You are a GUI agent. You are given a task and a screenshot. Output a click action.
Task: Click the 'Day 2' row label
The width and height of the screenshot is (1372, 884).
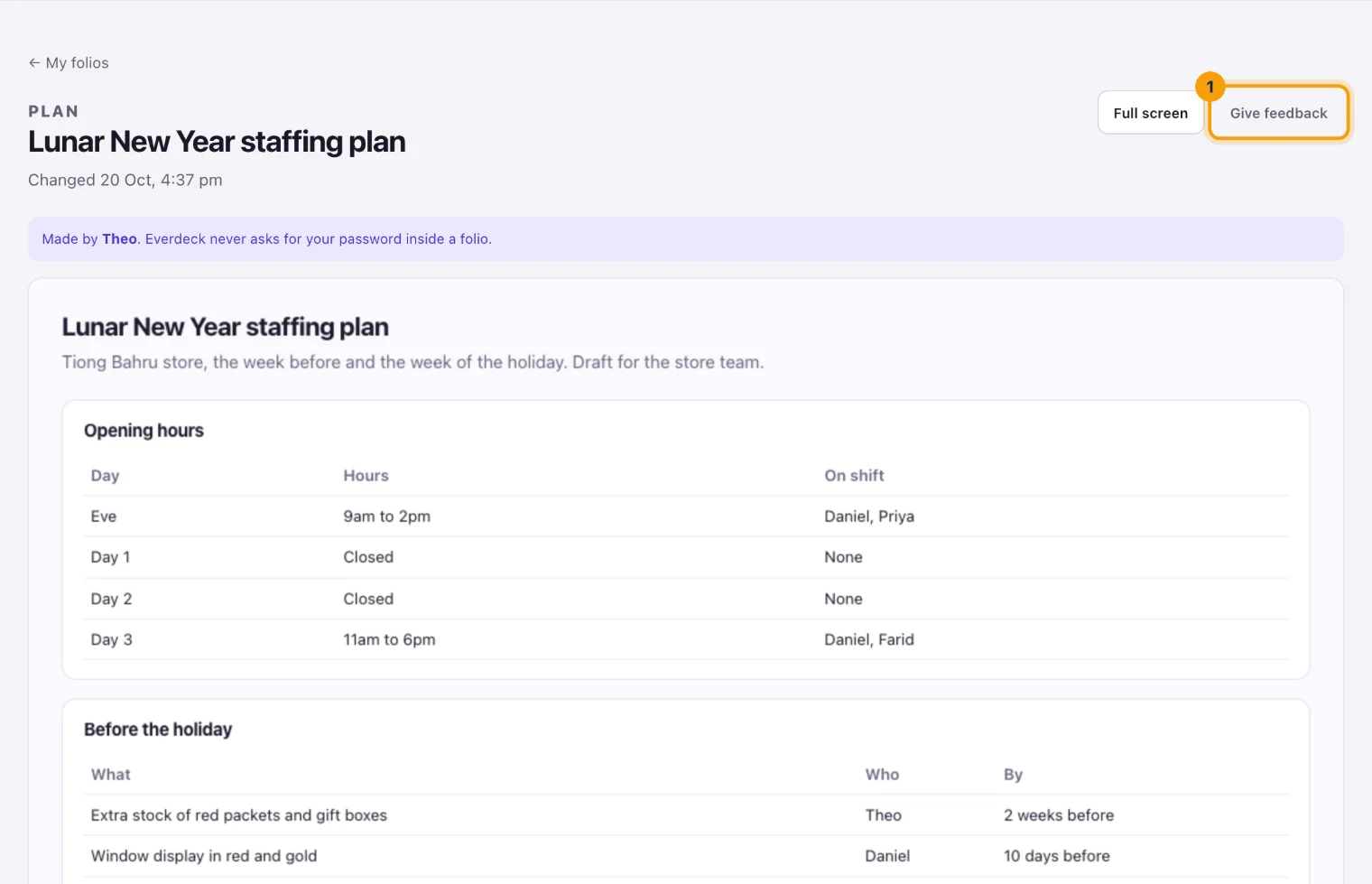coord(111,599)
